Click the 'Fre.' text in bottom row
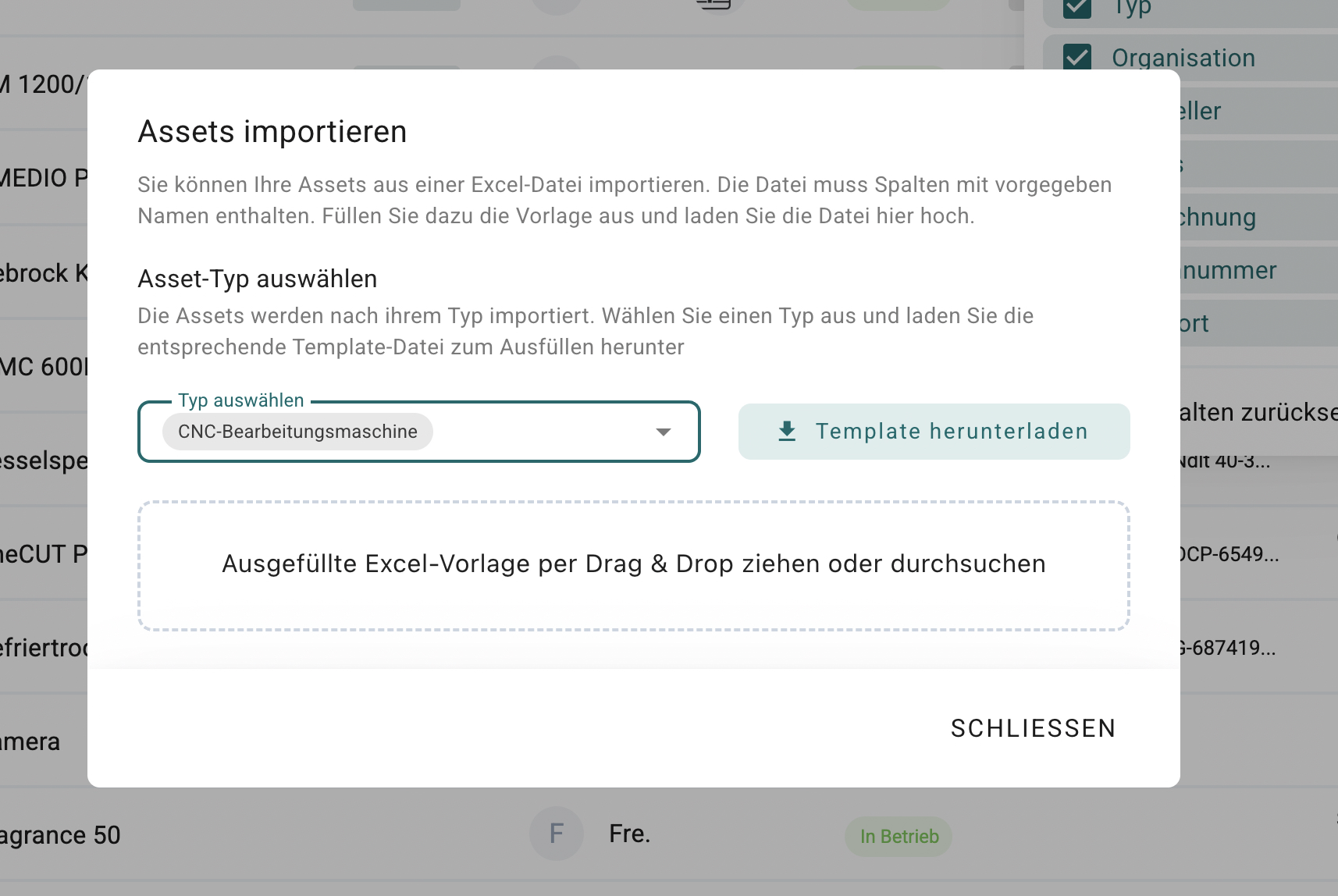Image resolution: width=1338 pixels, height=896 pixels. click(x=629, y=834)
